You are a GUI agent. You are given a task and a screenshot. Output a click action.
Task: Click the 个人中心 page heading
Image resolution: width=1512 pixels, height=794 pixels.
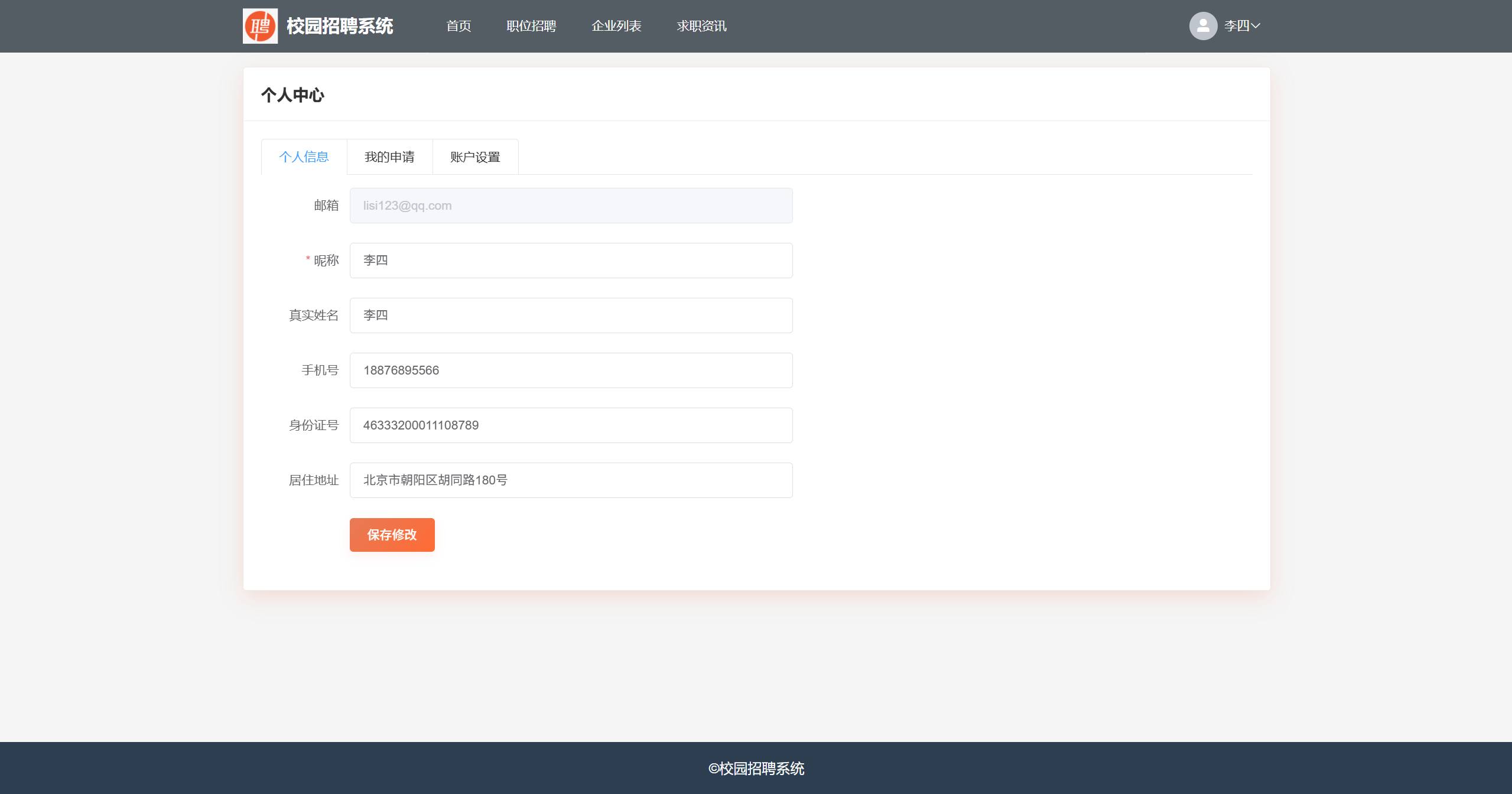[292, 95]
